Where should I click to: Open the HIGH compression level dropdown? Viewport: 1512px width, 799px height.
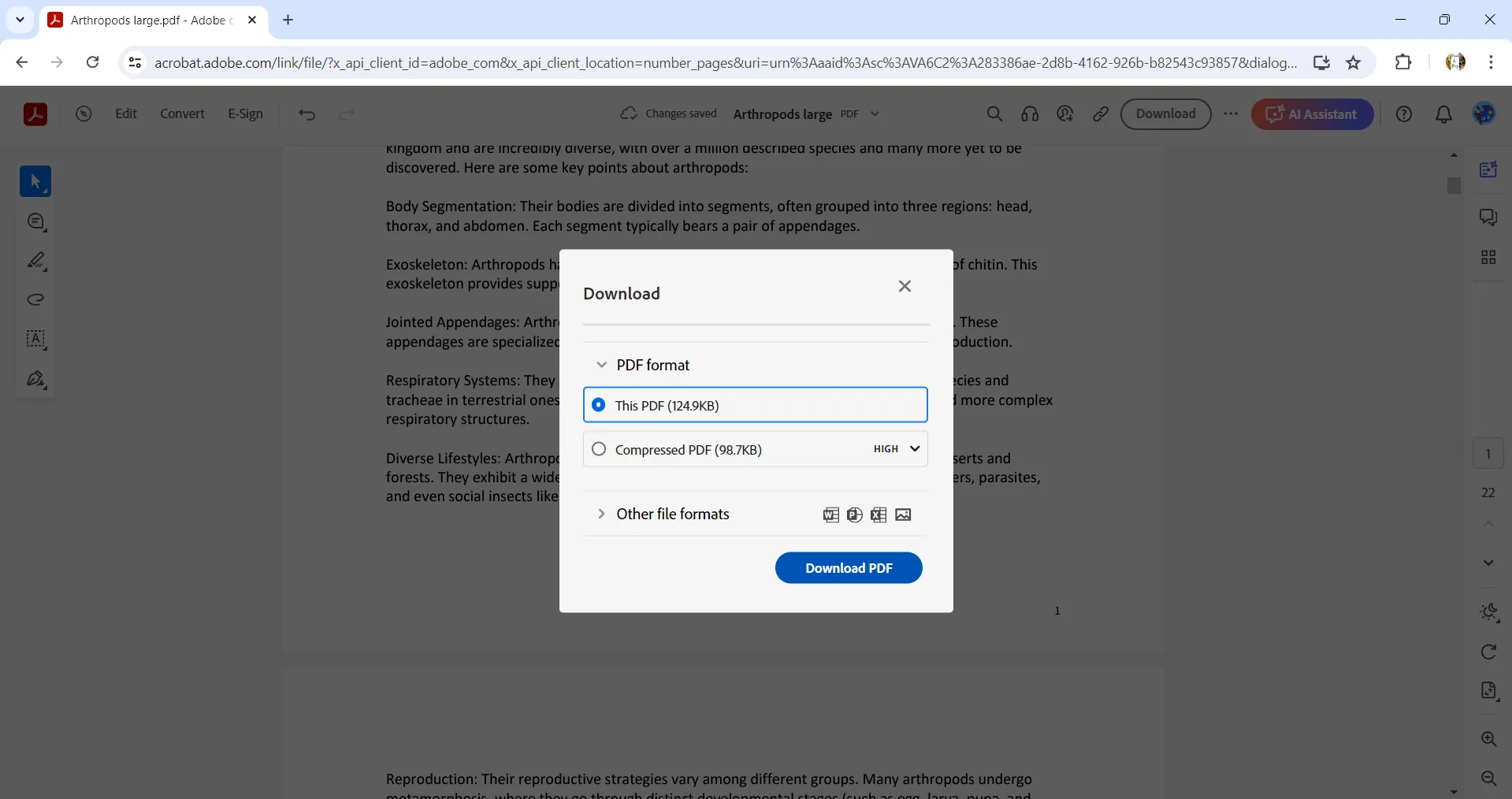(895, 449)
